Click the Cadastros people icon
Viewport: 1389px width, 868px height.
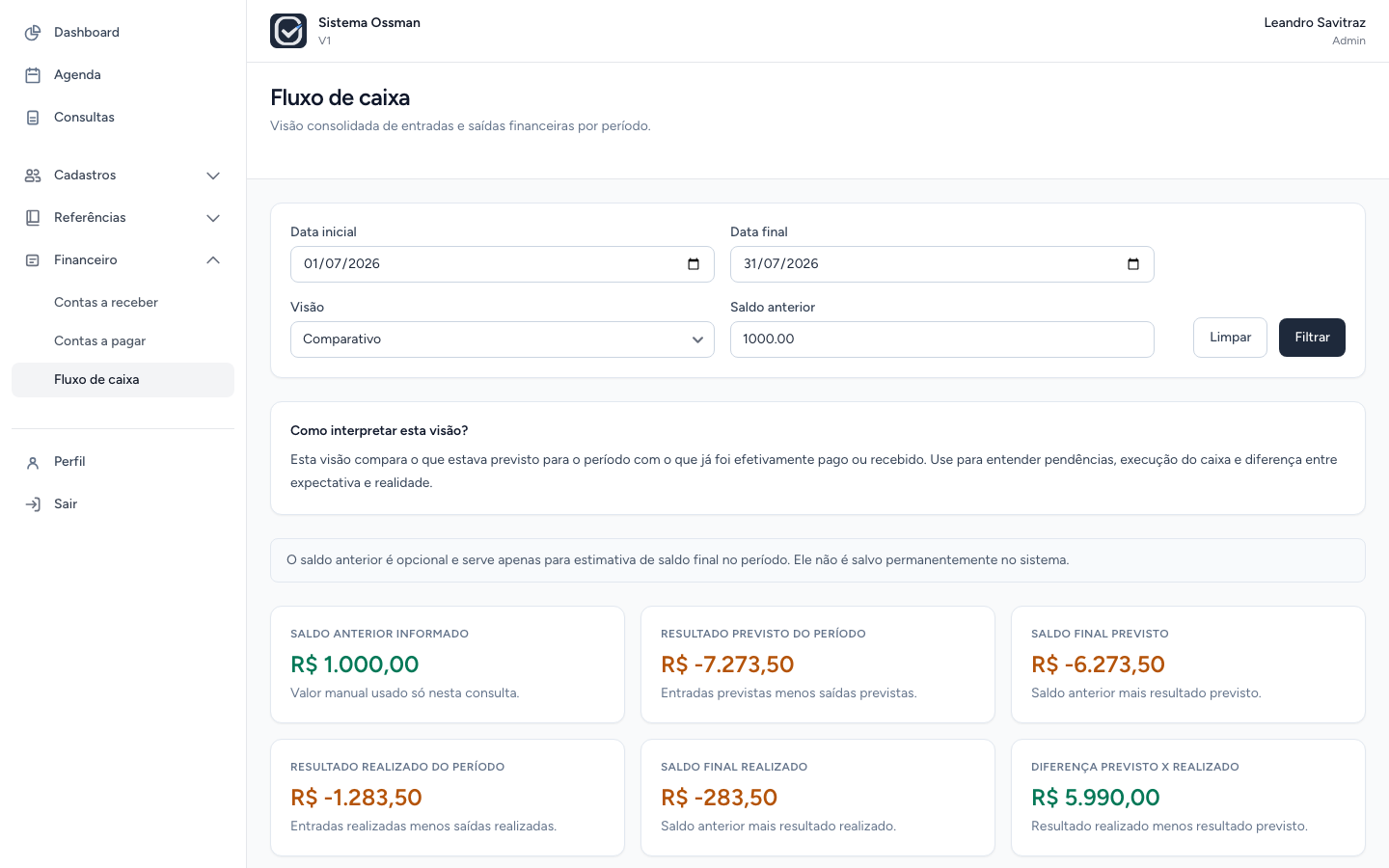(x=33, y=176)
